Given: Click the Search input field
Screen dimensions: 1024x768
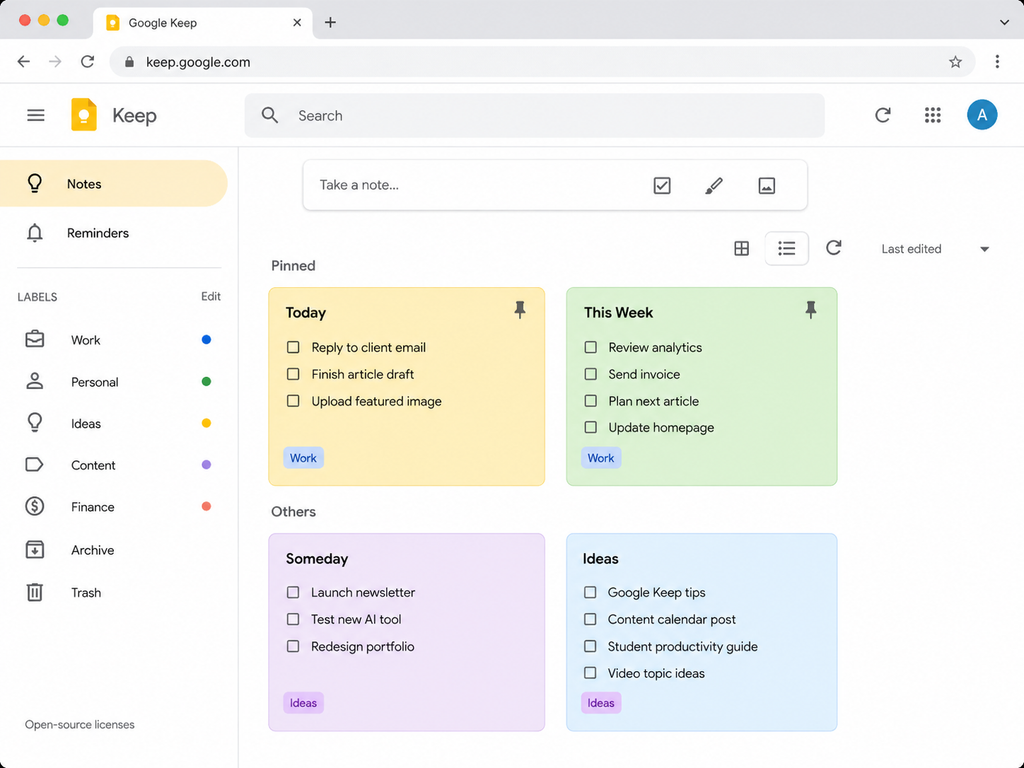Looking at the screenshot, I should (534, 116).
